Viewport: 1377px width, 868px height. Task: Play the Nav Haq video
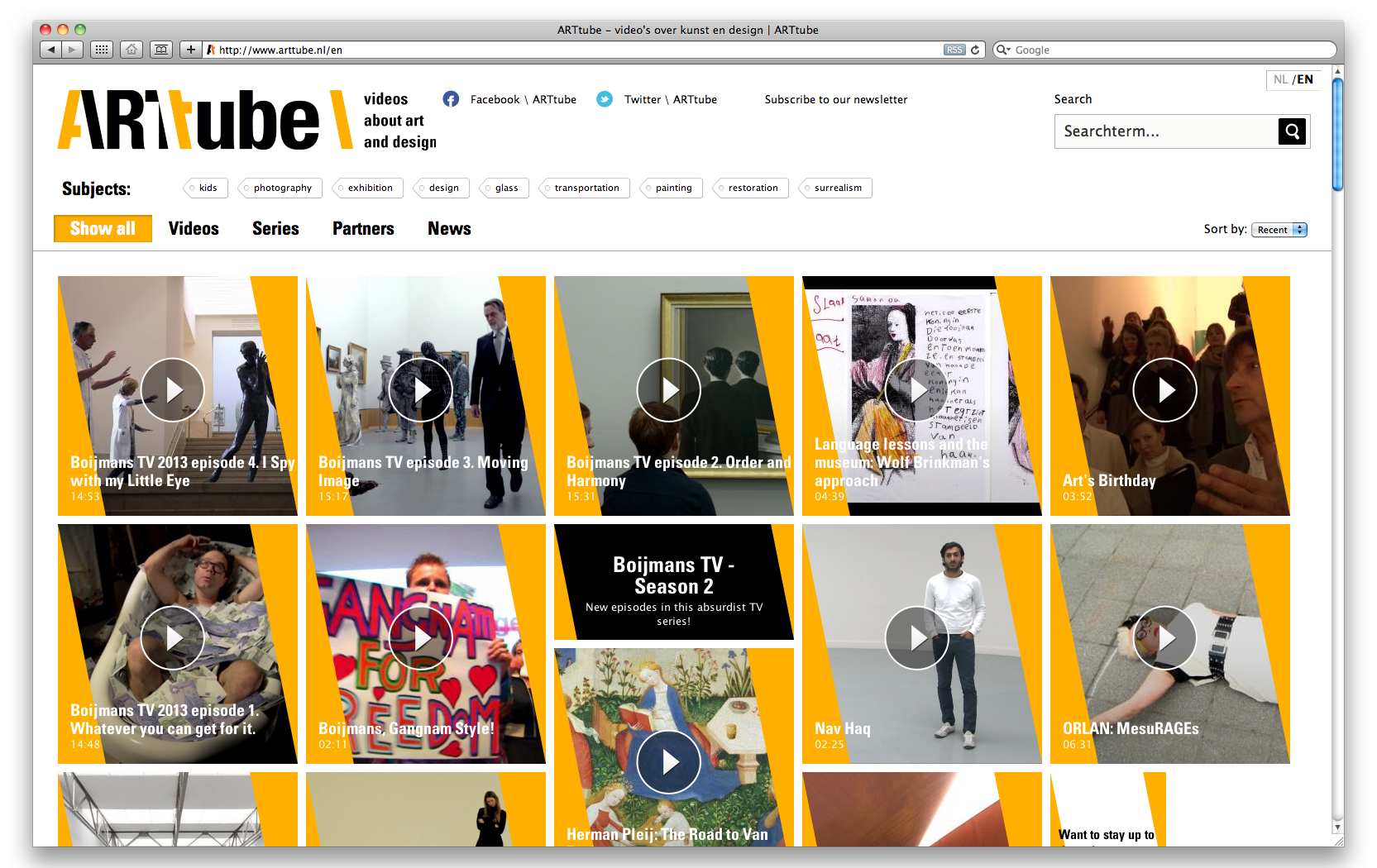pos(917,638)
